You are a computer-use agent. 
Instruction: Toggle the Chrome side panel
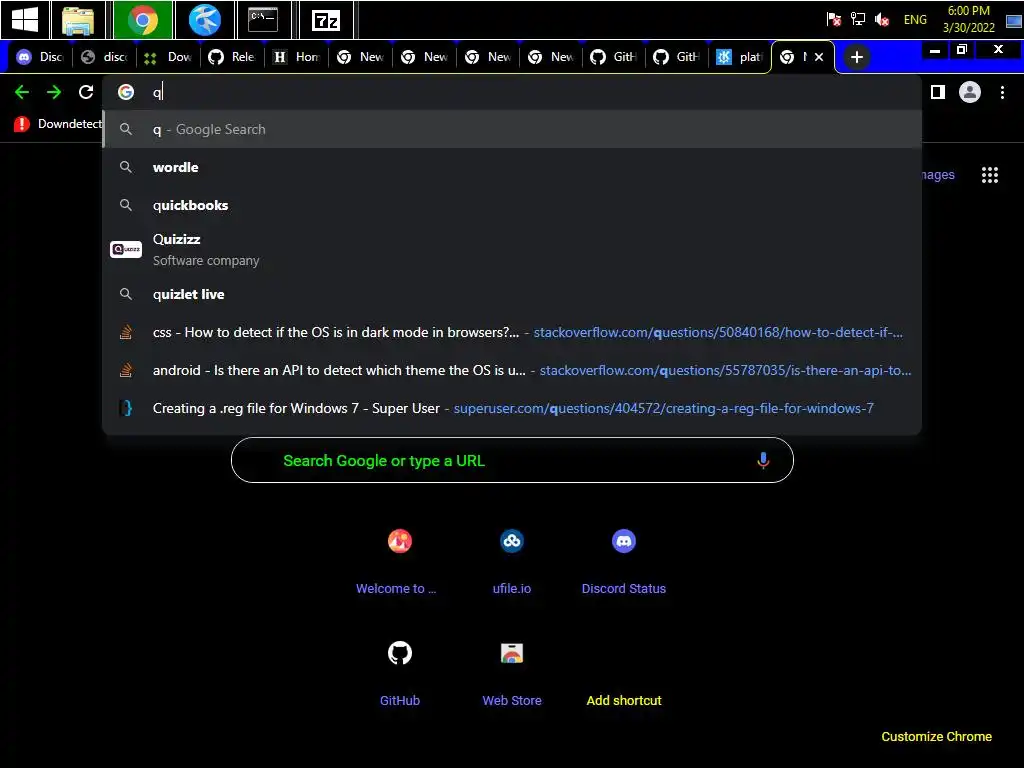(938, 92)
